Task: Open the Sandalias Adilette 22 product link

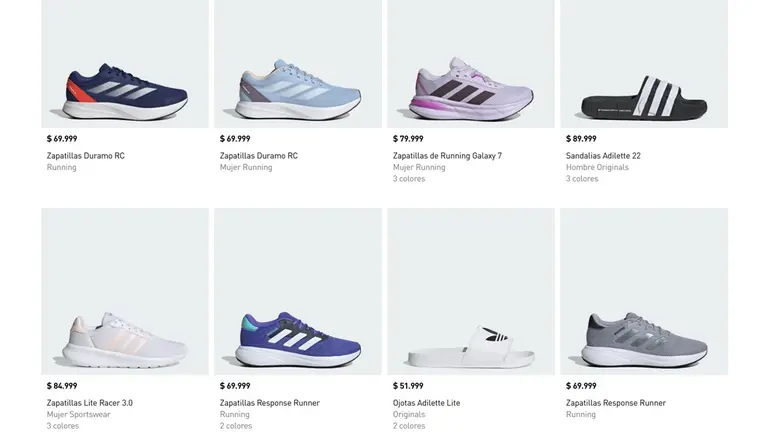Action: (x=603, y=156)
